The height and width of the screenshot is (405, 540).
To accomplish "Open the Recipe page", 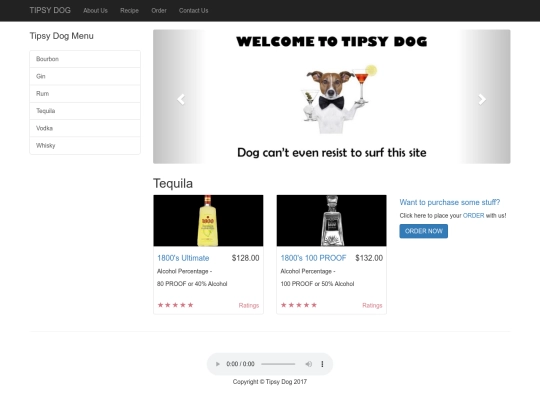I will [x=129, y=11].
